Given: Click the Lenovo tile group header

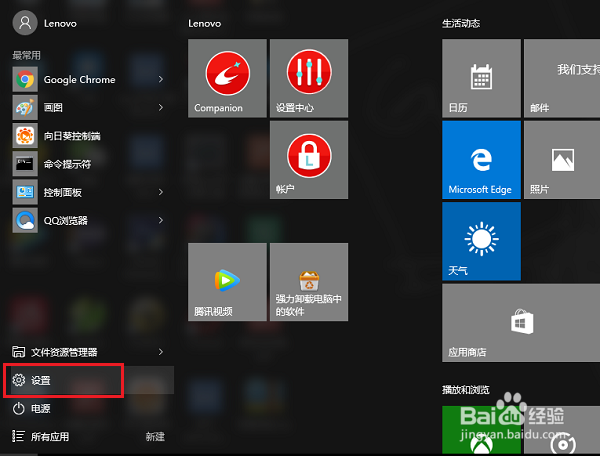Looking at the screenshot, I should 204,24.
